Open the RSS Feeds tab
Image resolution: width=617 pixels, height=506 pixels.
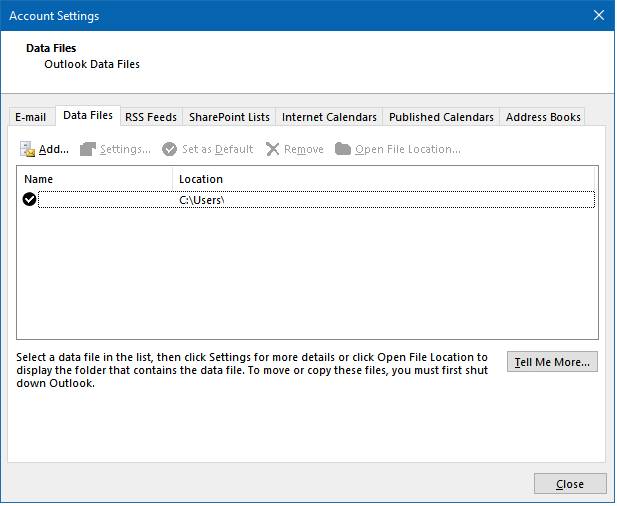tap(151, 117)
